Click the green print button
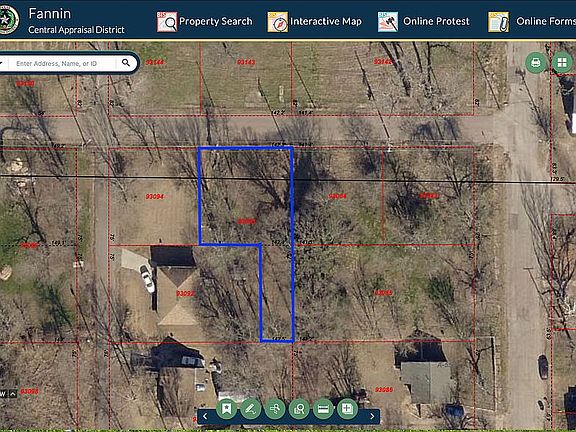 536,62
